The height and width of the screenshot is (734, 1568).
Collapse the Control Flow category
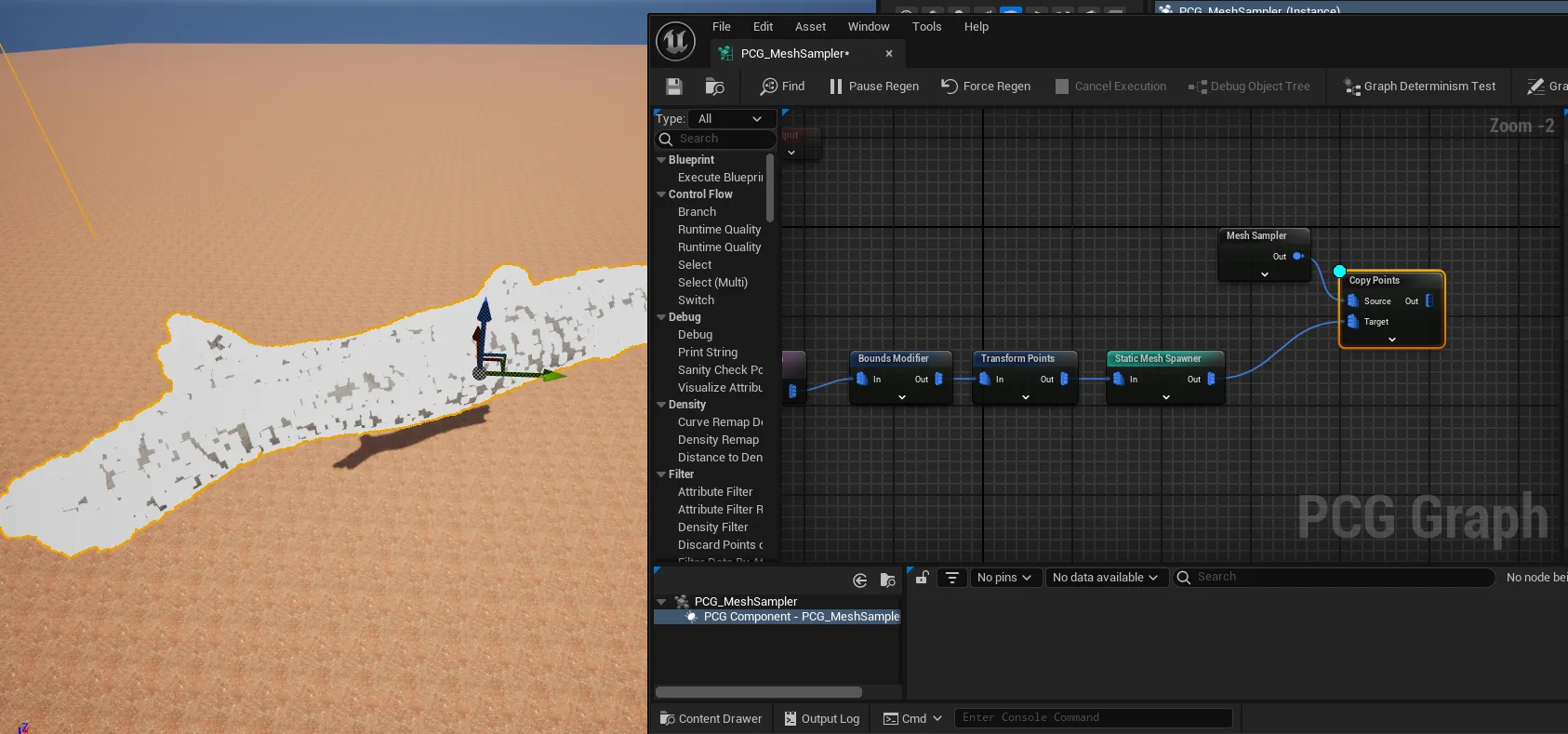point(661,194)
